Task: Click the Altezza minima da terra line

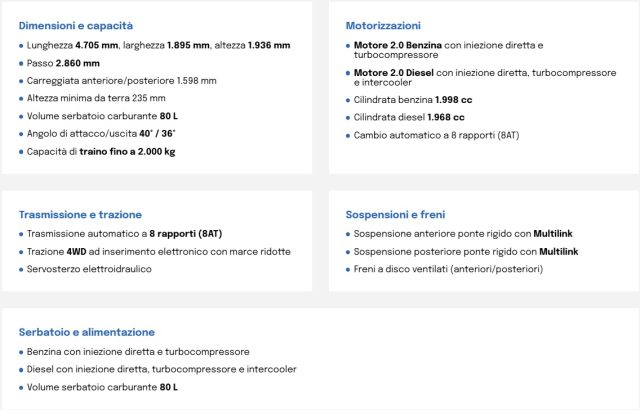Action: [98, 98]
